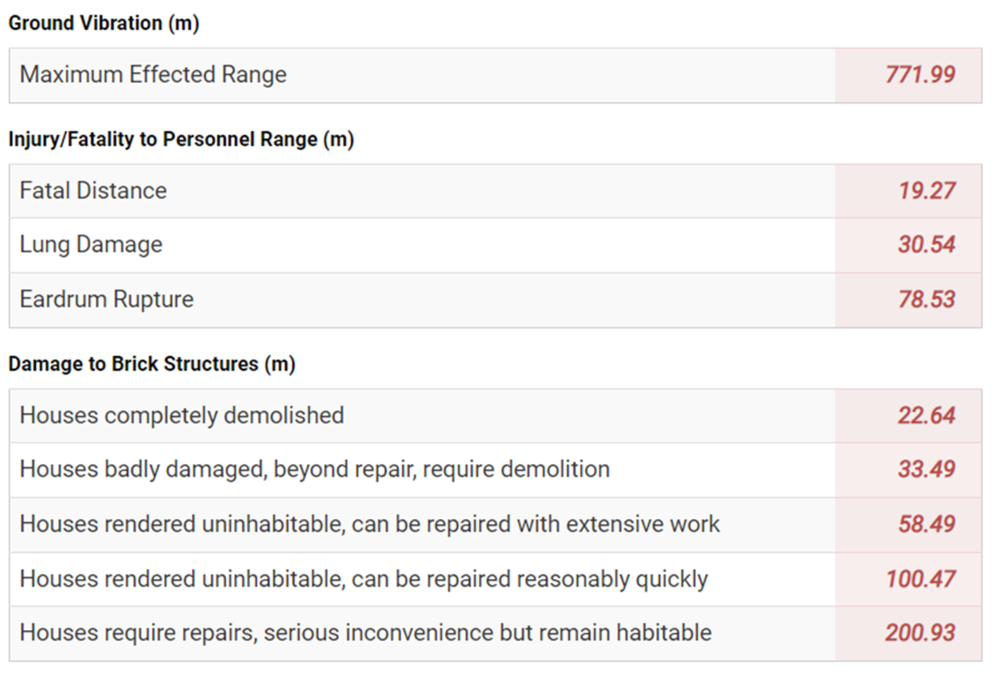Click the 22.64 demolished distance value
This screenshot has width=1000, height=678.
coord(926,415)
